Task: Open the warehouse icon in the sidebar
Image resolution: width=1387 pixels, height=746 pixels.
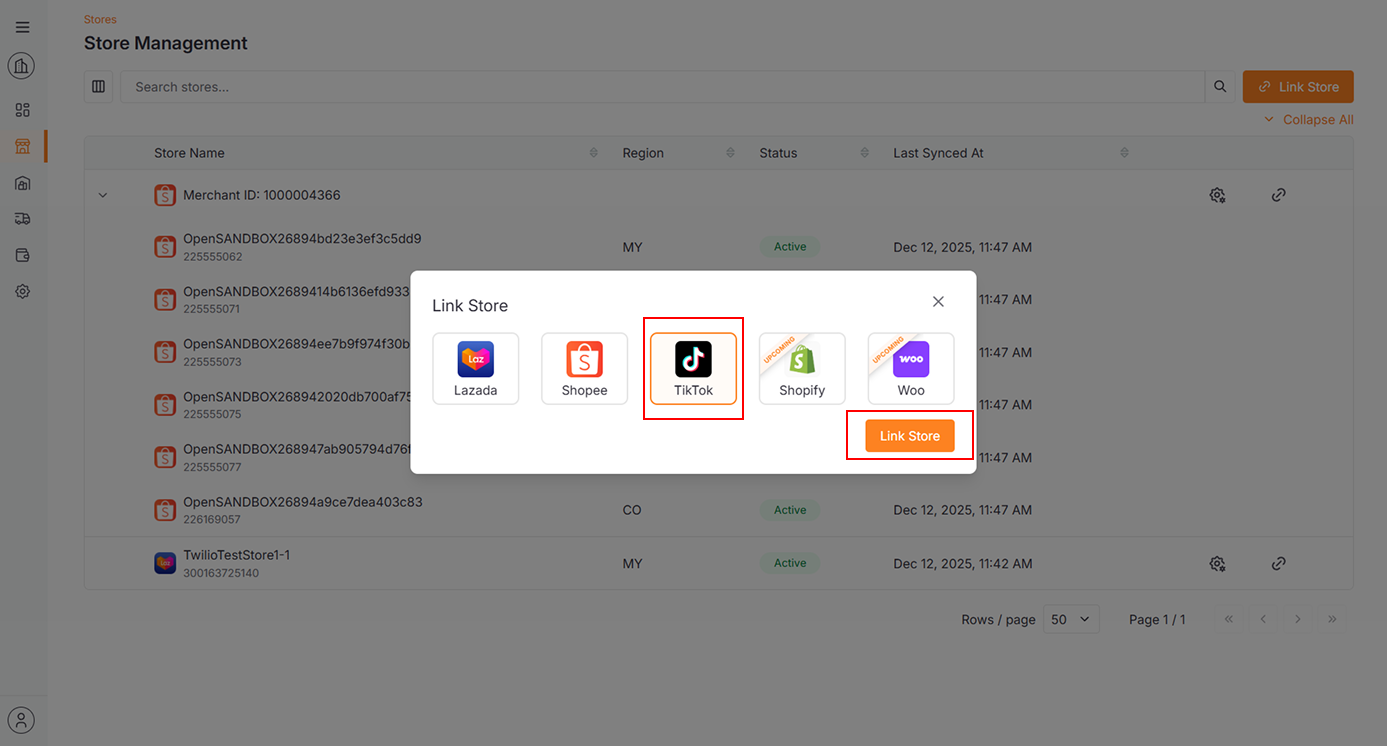Action: coord(22,183)
